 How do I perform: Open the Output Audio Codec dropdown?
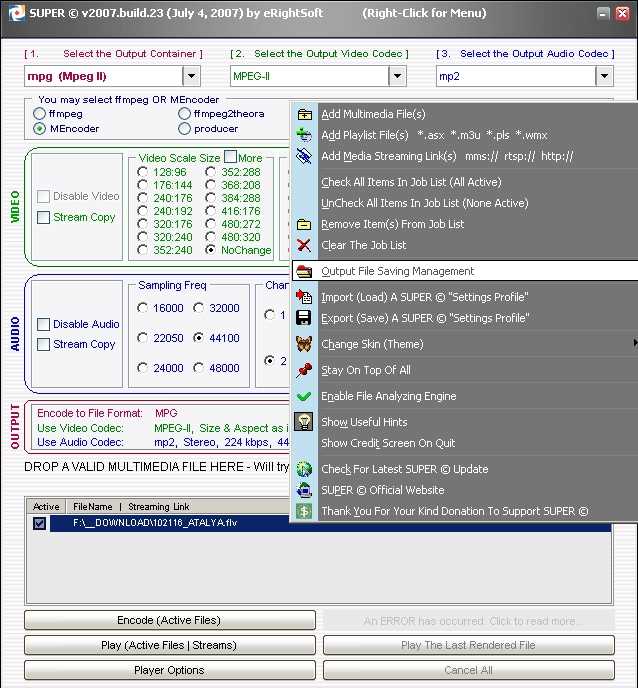pos(604,76)
